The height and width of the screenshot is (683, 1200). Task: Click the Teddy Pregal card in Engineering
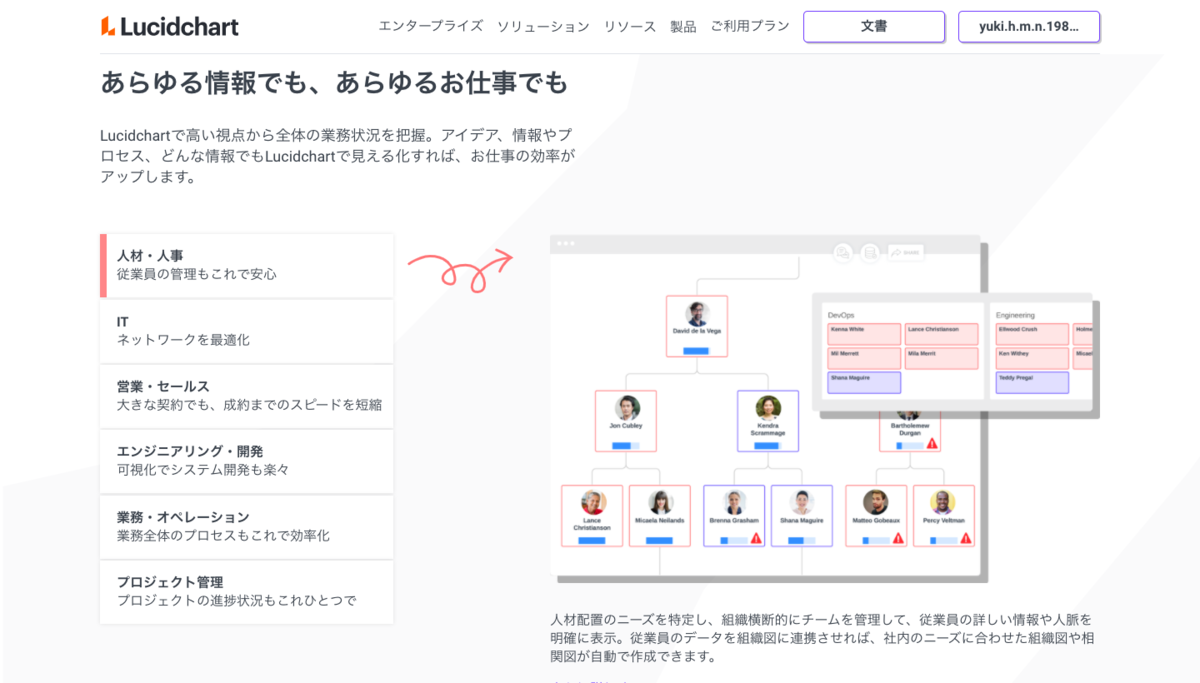(x=1032, y=382)
